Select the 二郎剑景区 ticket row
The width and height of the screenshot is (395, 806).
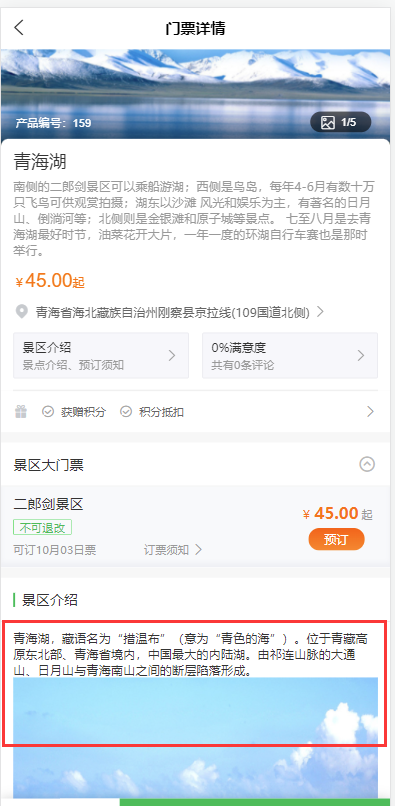(195, 526)
